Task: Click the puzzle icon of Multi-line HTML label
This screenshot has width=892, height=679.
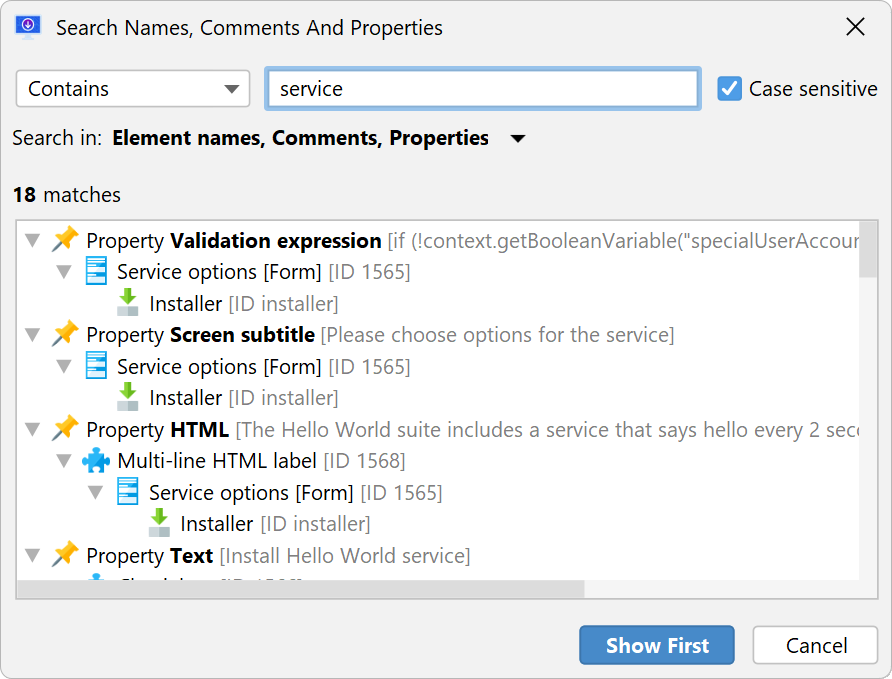Action: 96,460
